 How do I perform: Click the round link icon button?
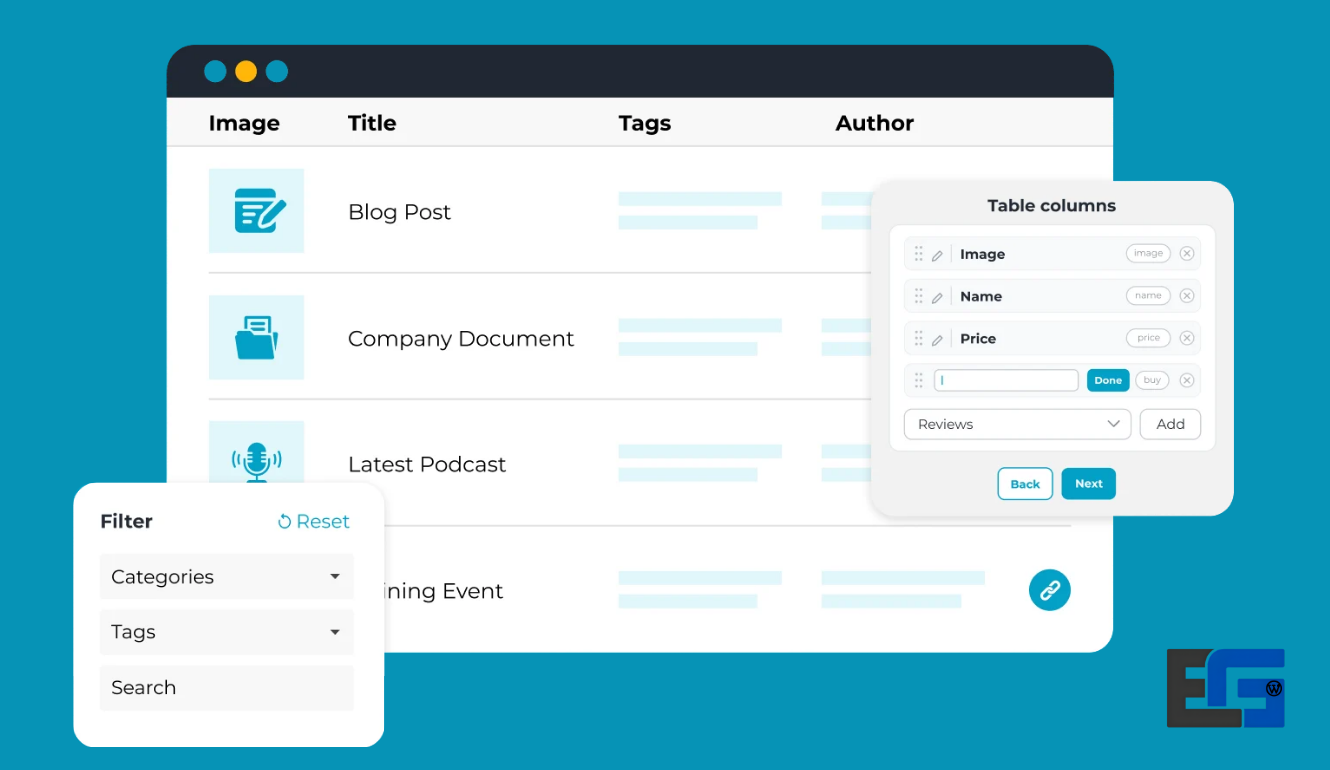[1050, 590]
